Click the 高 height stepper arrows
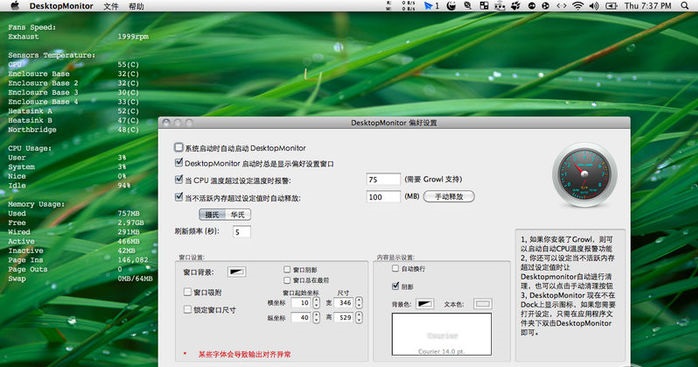 click(x=359, y=318)
